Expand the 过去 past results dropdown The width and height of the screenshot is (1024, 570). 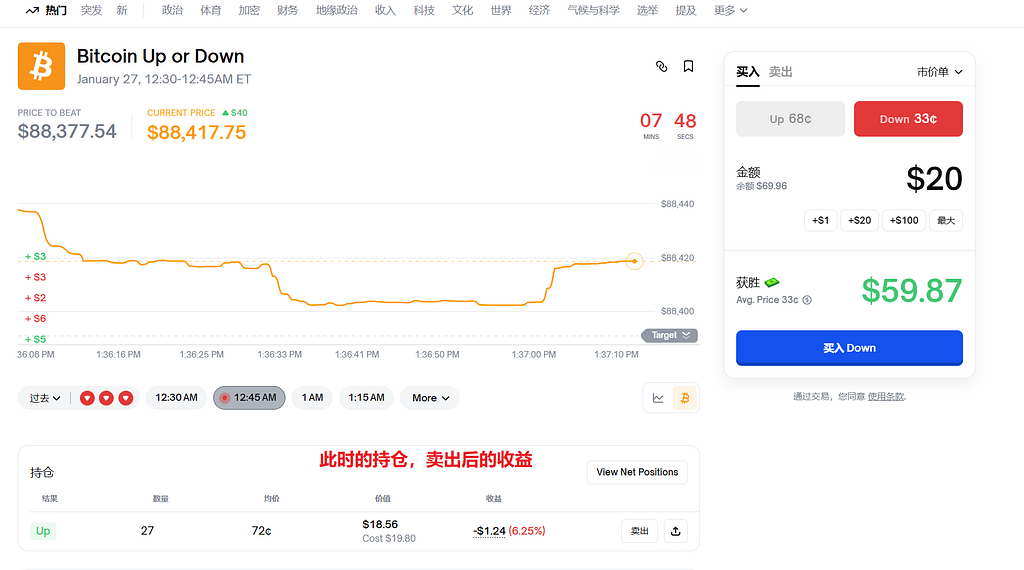(x=45, y=398)
